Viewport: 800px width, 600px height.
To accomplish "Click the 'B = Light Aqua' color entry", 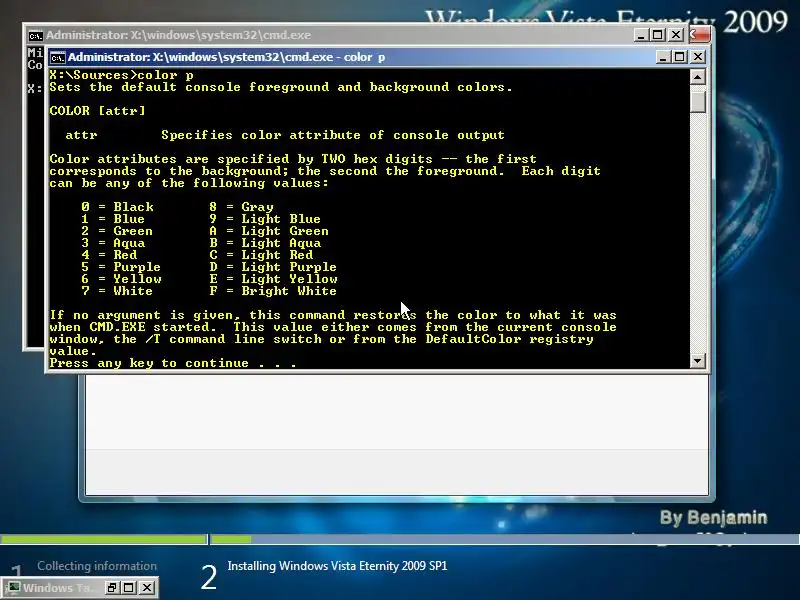I will pyautogui.click(x=265, y=243).
